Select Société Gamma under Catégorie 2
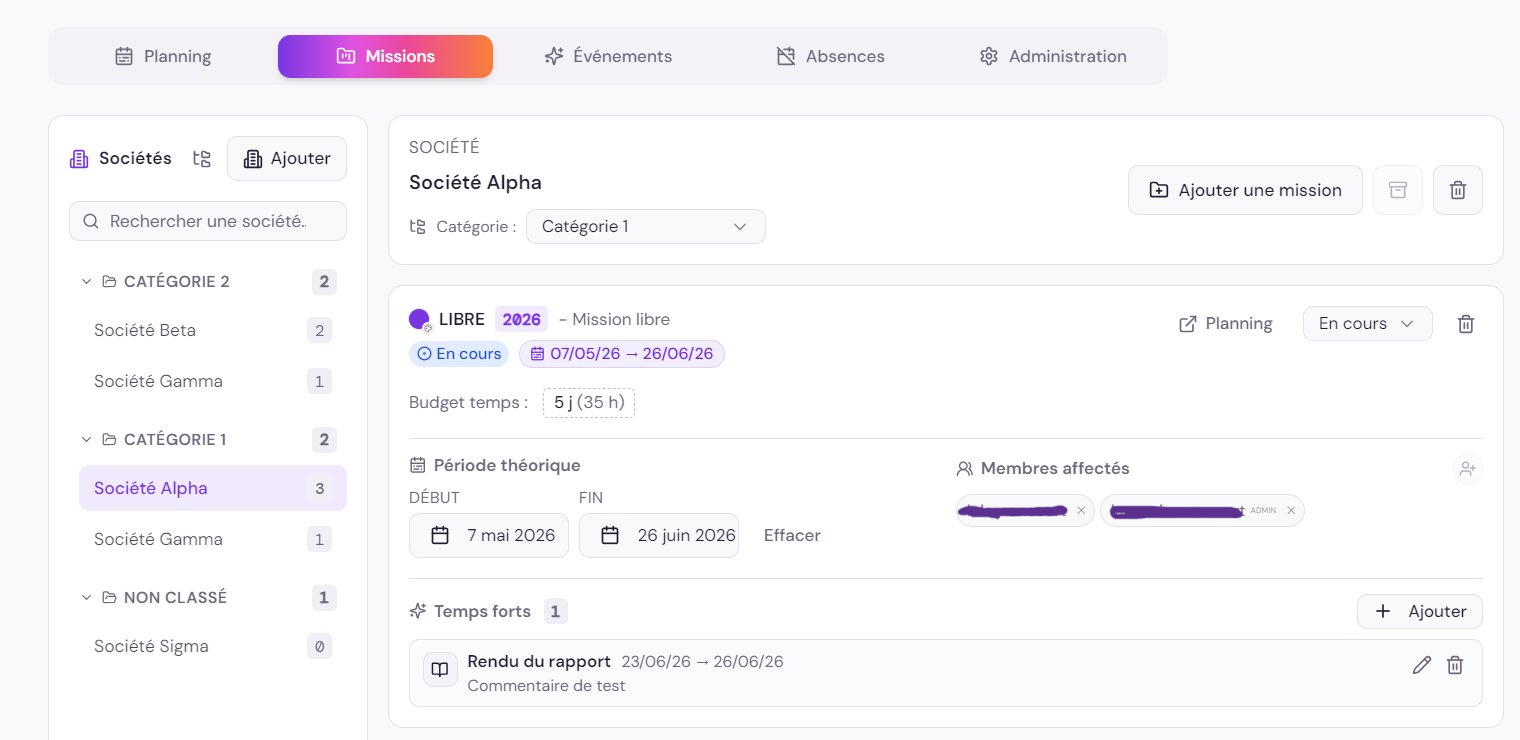 (x=213, y=381)
